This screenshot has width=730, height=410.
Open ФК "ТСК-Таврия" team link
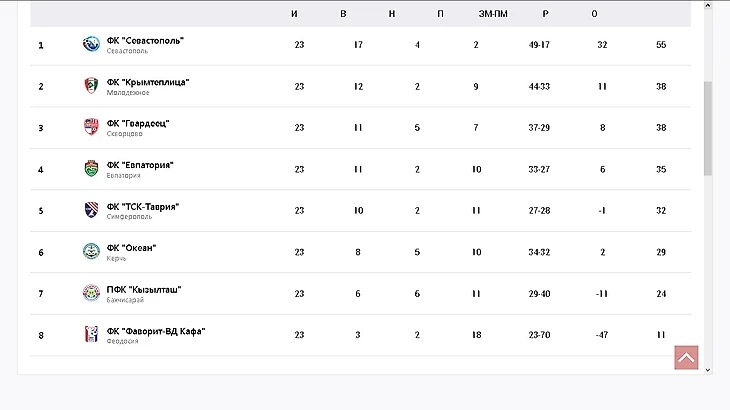click(143, 206)
